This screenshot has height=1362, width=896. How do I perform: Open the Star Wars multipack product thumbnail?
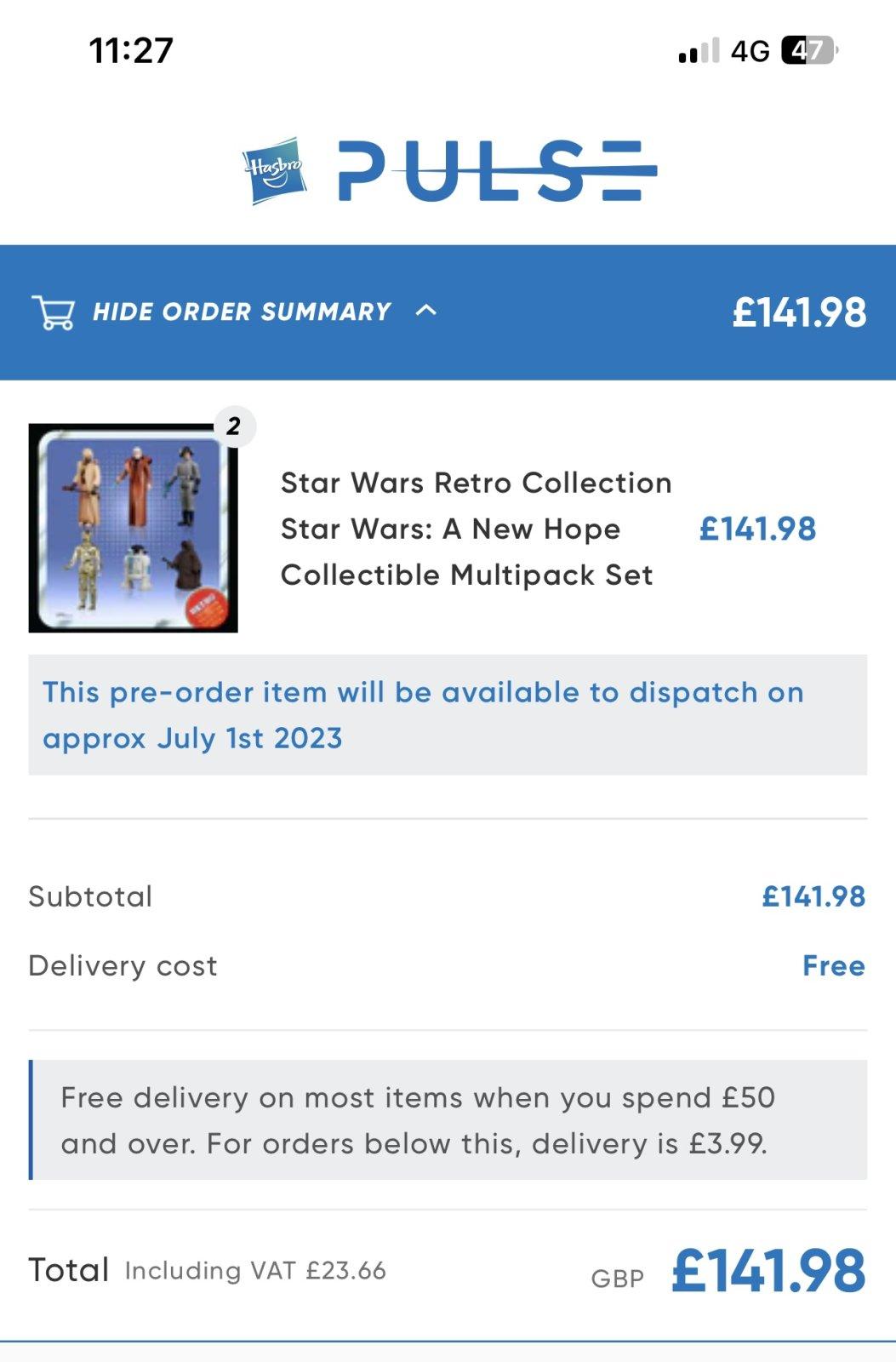(x=133, y=528)
